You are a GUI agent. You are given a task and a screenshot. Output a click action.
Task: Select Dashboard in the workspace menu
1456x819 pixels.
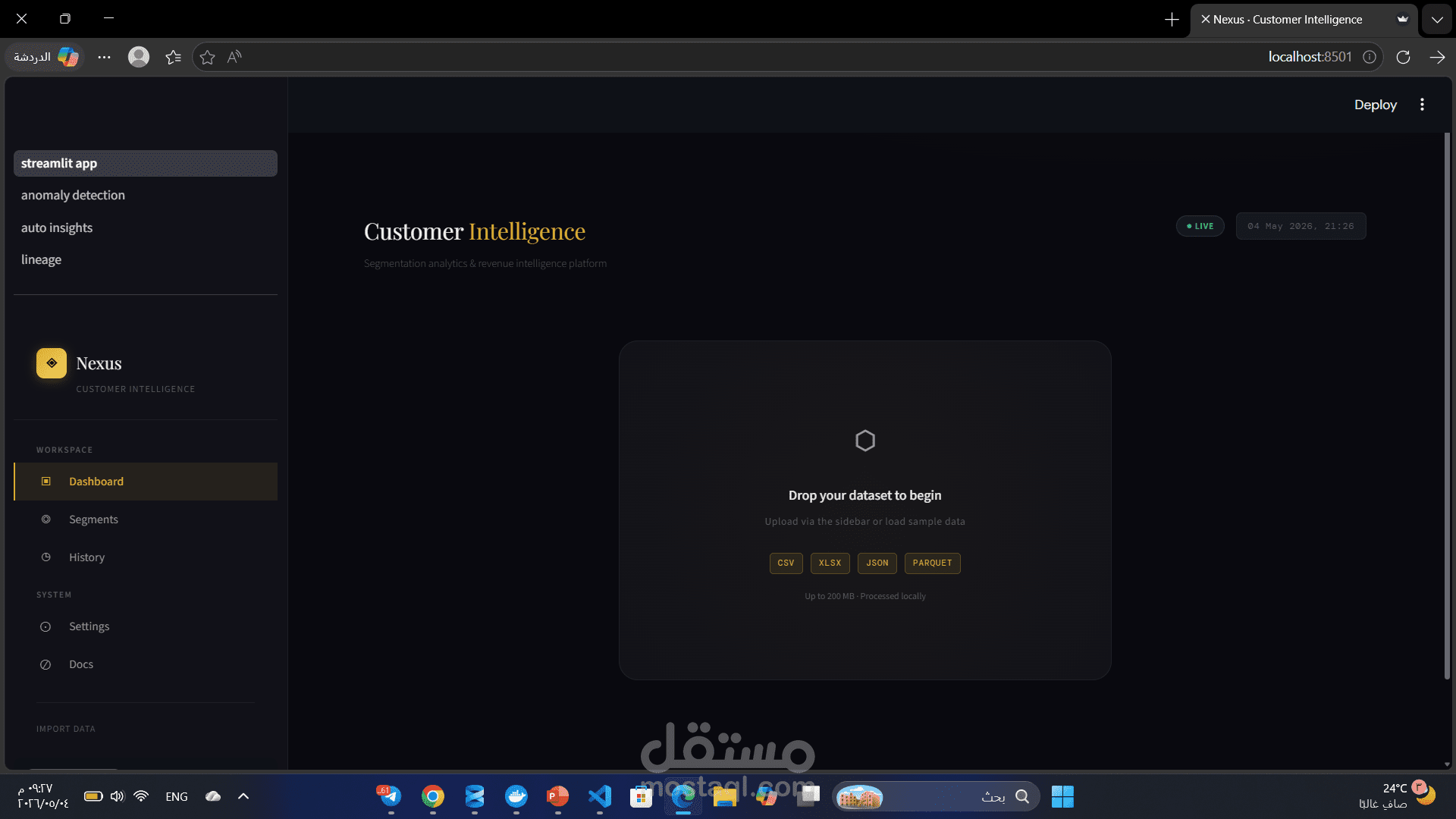point(146,482)
